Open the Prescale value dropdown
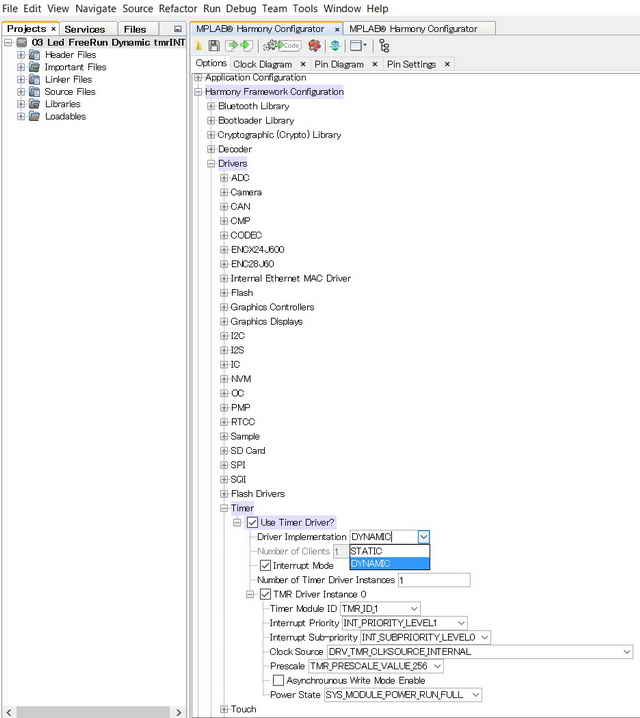The width and height of the screenshot is (640, 718). [x=437, y=666]
